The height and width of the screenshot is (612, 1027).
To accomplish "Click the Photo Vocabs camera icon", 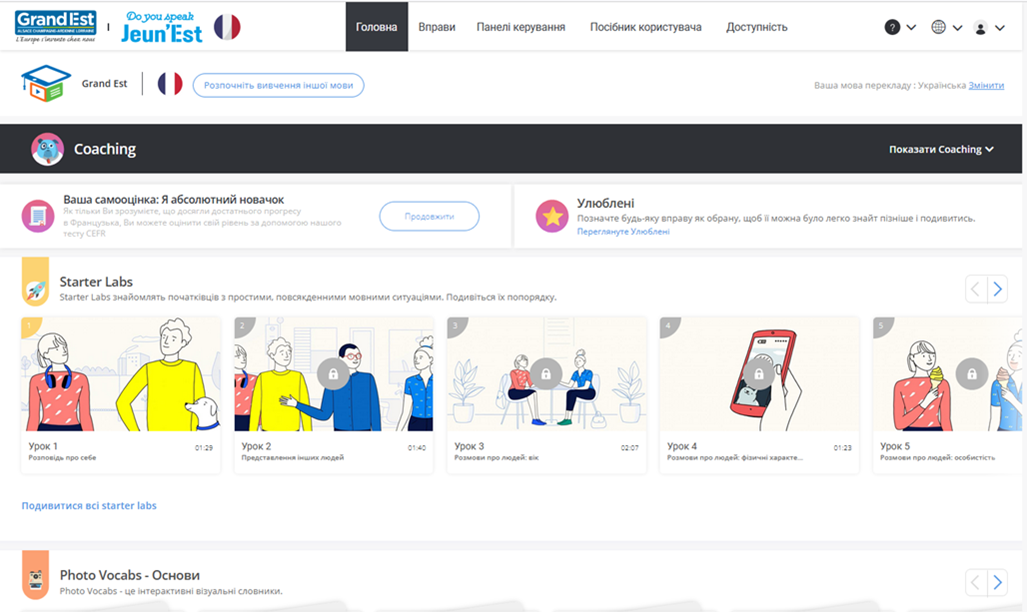I will [36, 580].
